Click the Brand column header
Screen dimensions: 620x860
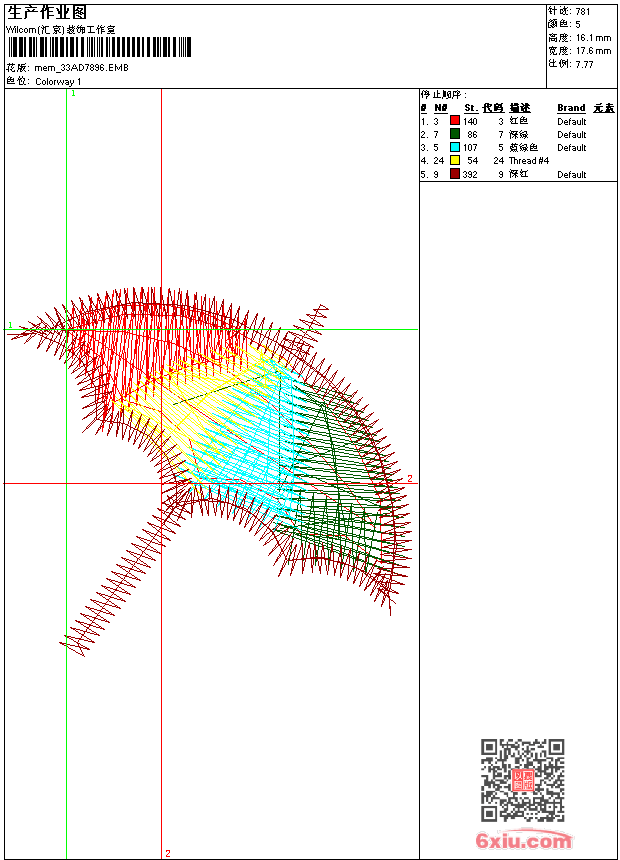pyautogui.click(x=571, y=108)
